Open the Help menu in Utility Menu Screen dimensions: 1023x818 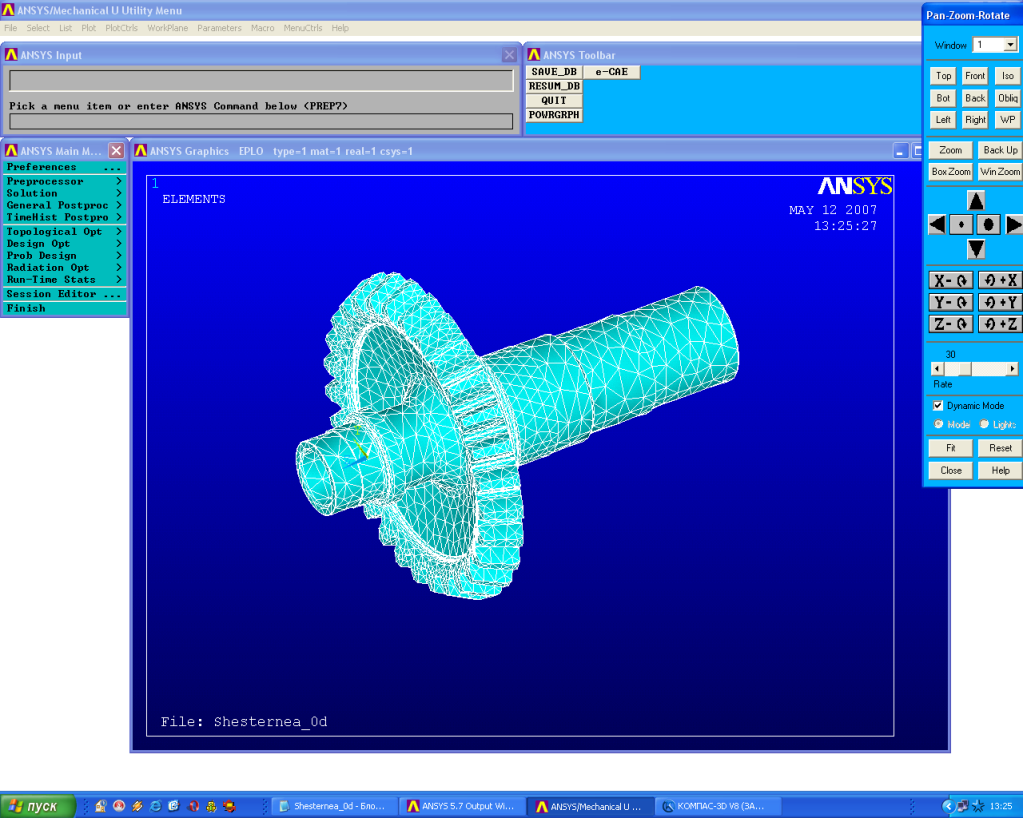click(x=340, y=28)
